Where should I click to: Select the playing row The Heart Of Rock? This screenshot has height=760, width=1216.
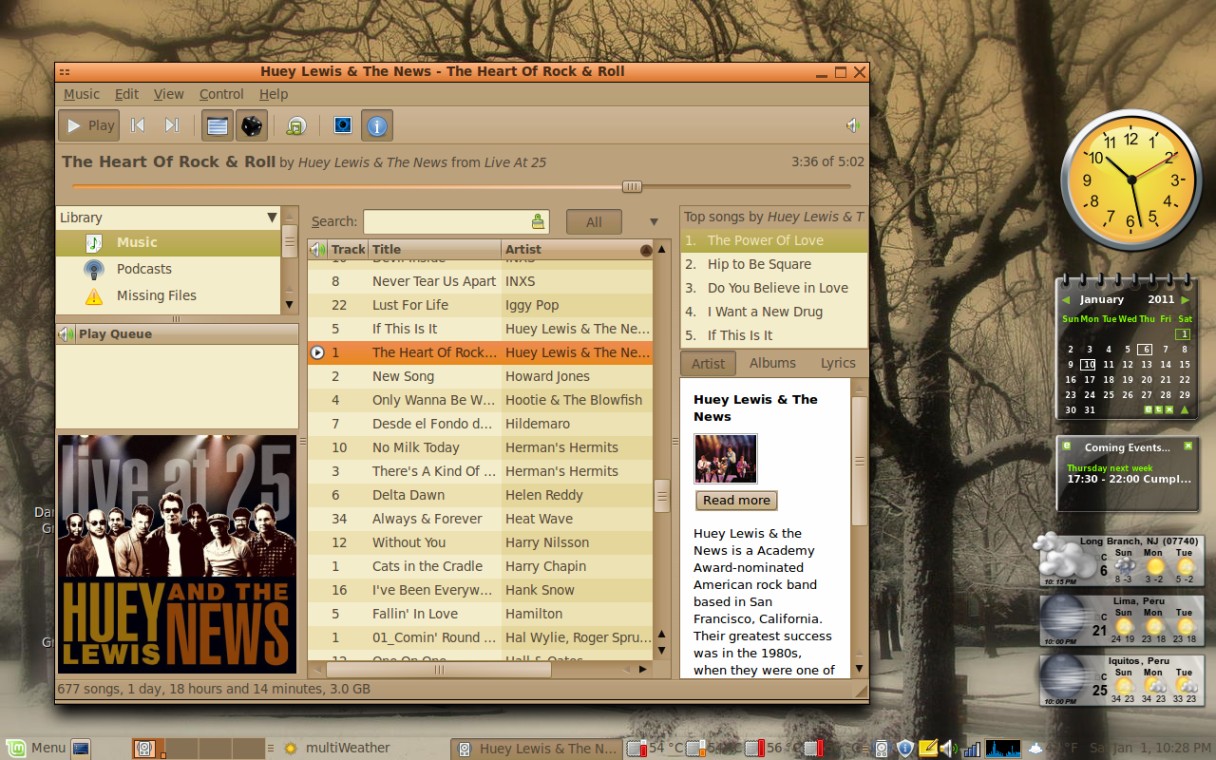point(480,352)
